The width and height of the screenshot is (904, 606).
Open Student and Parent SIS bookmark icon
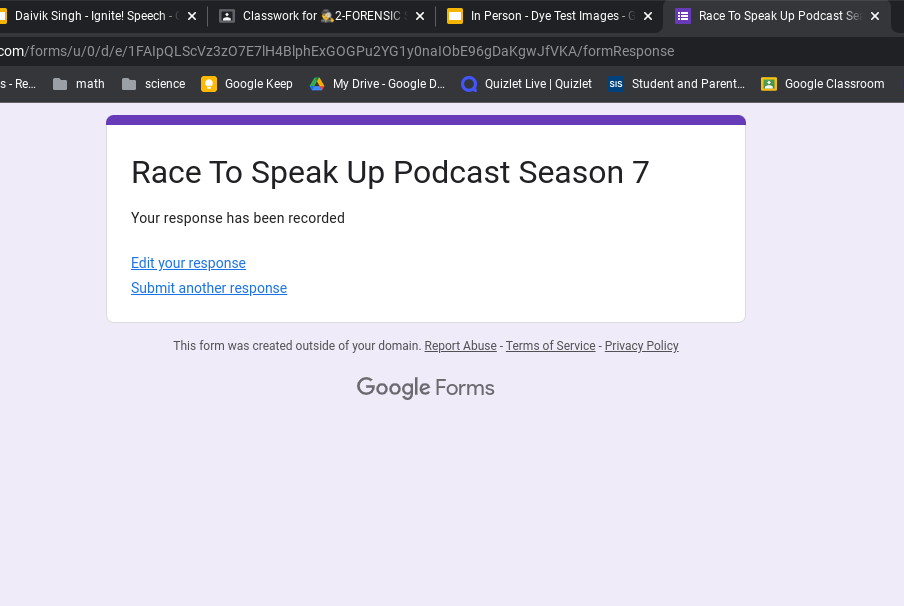616,84
